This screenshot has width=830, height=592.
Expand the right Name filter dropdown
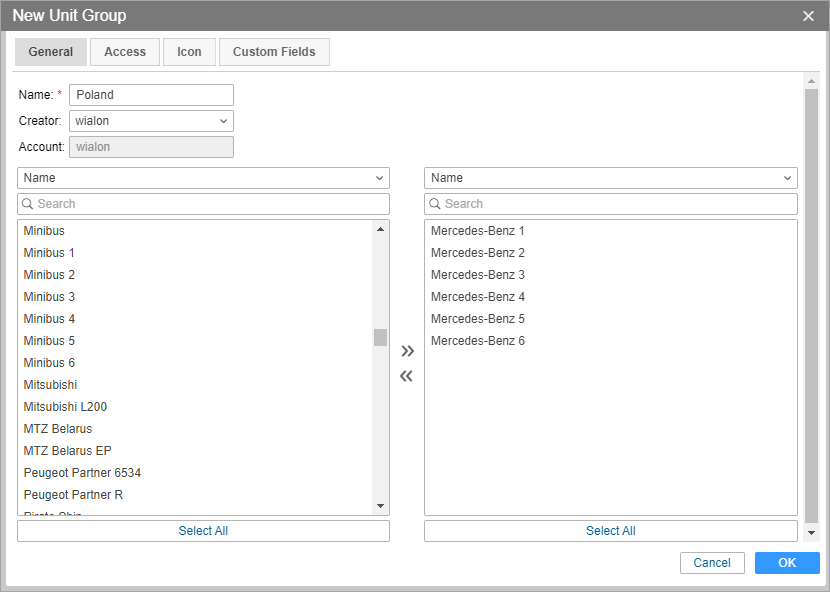coord(610,178)
